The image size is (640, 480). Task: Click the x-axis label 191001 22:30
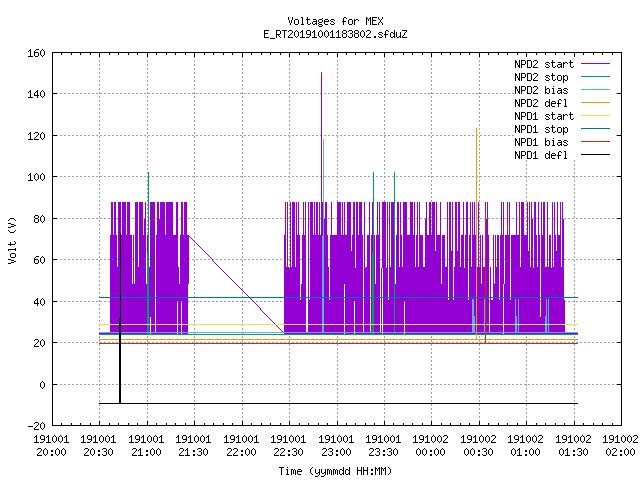click(x=288, y=446)
